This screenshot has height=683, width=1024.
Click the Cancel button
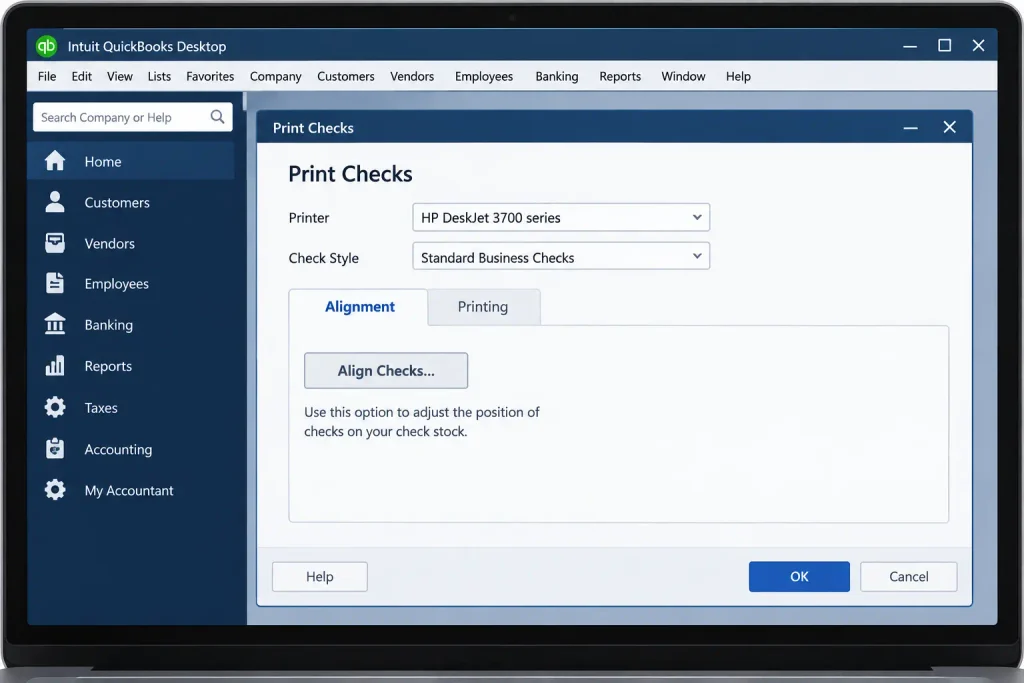point(908,577)
